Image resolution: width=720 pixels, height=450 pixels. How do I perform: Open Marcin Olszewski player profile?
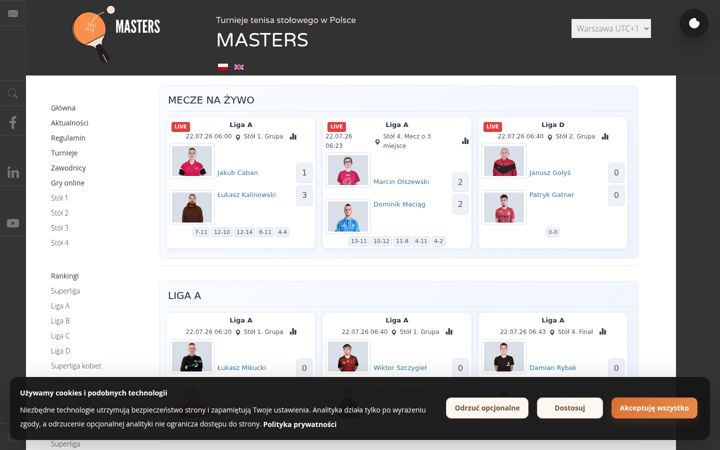pyautogui.click(x=401, y=182)
